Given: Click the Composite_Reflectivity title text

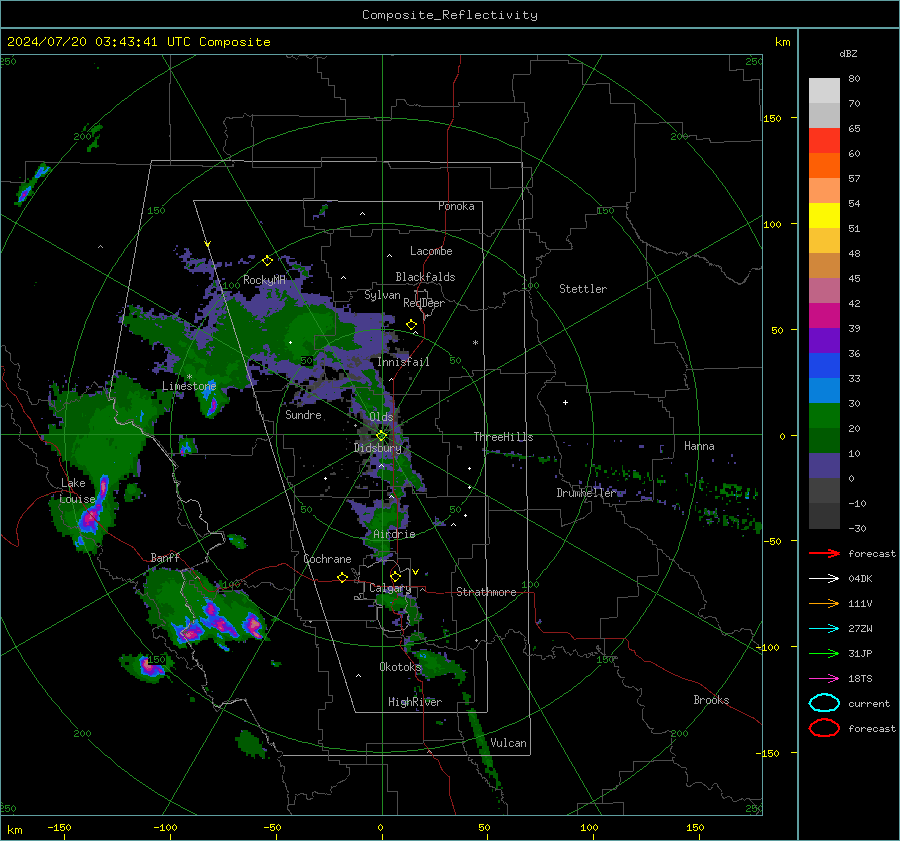Looking at the screenshot, I should (449, 15).
